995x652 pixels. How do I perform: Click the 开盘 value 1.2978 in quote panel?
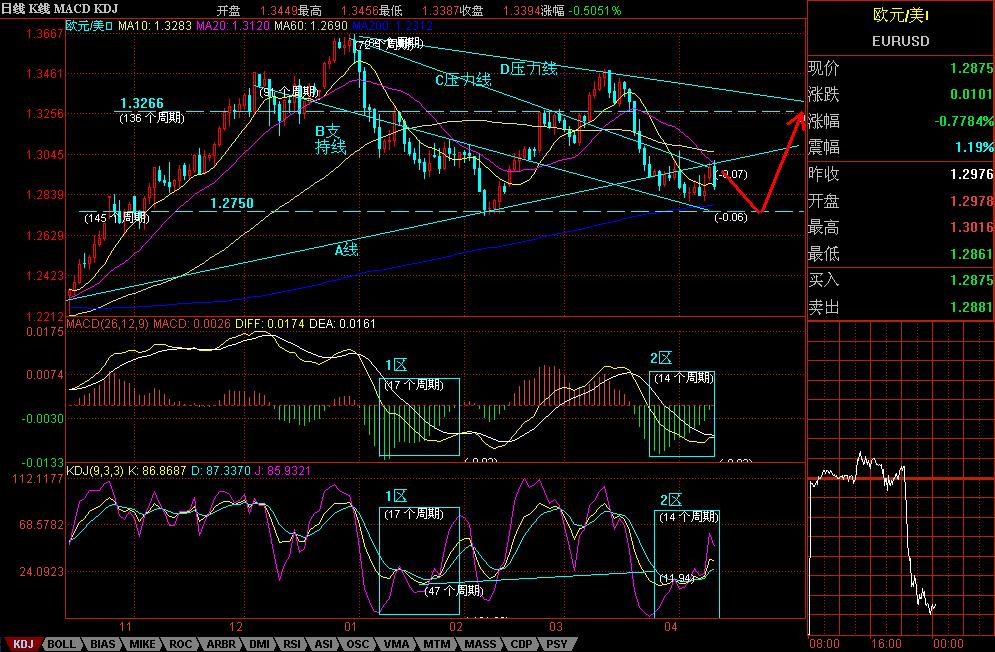971,201
